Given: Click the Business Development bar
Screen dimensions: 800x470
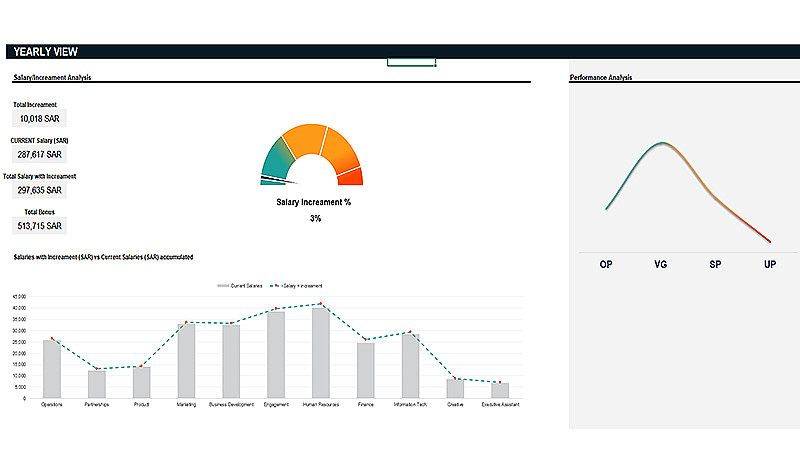Looking at the screenshot, I should 231,362.
